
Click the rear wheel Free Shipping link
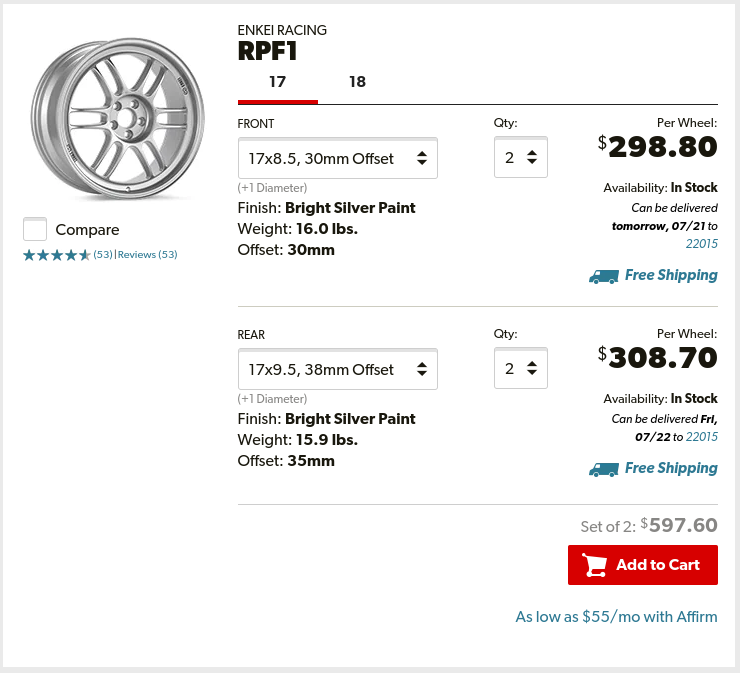pyautogui.click(x=671, y=468)
